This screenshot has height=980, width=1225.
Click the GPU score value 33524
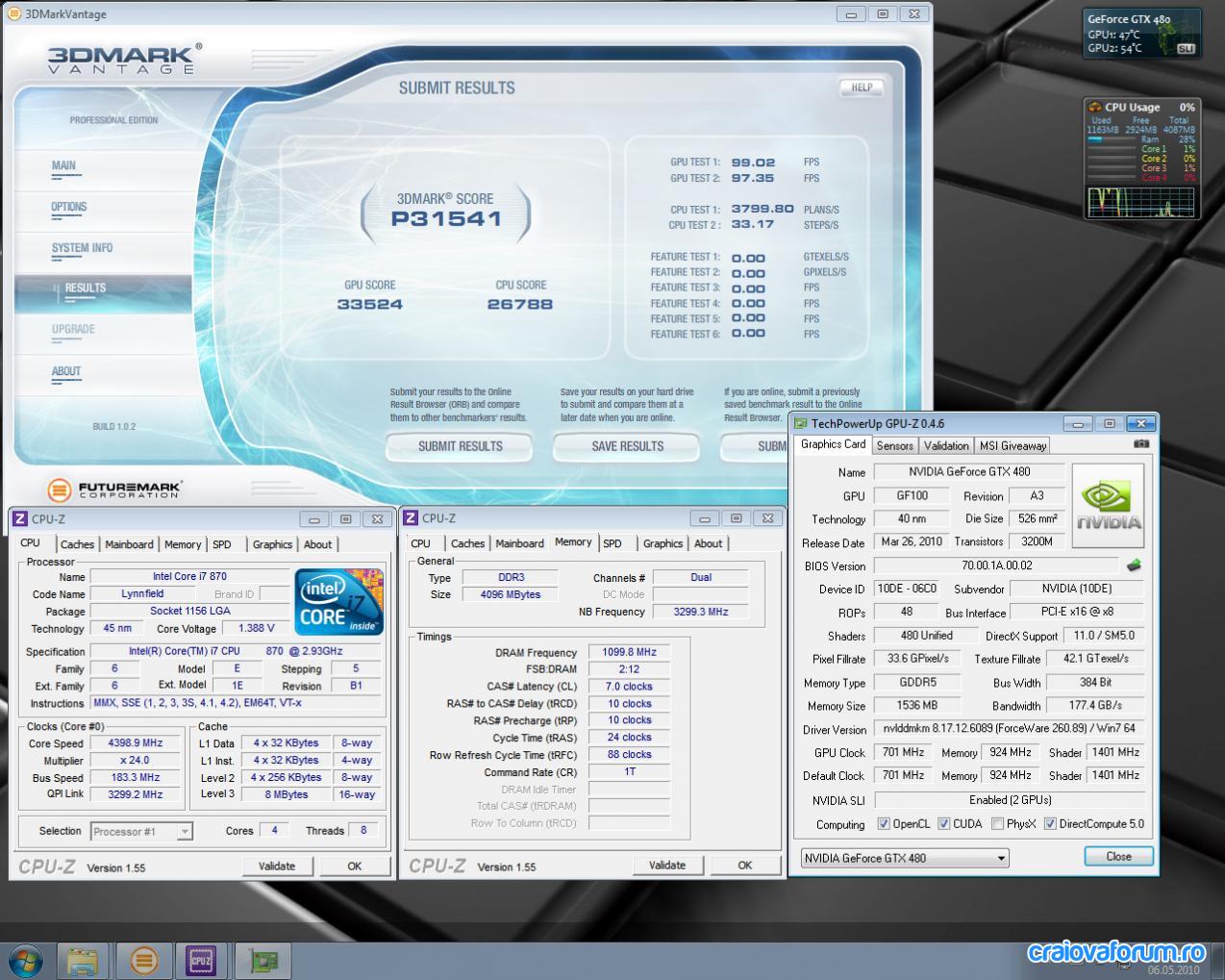click(x=370, y=304)
